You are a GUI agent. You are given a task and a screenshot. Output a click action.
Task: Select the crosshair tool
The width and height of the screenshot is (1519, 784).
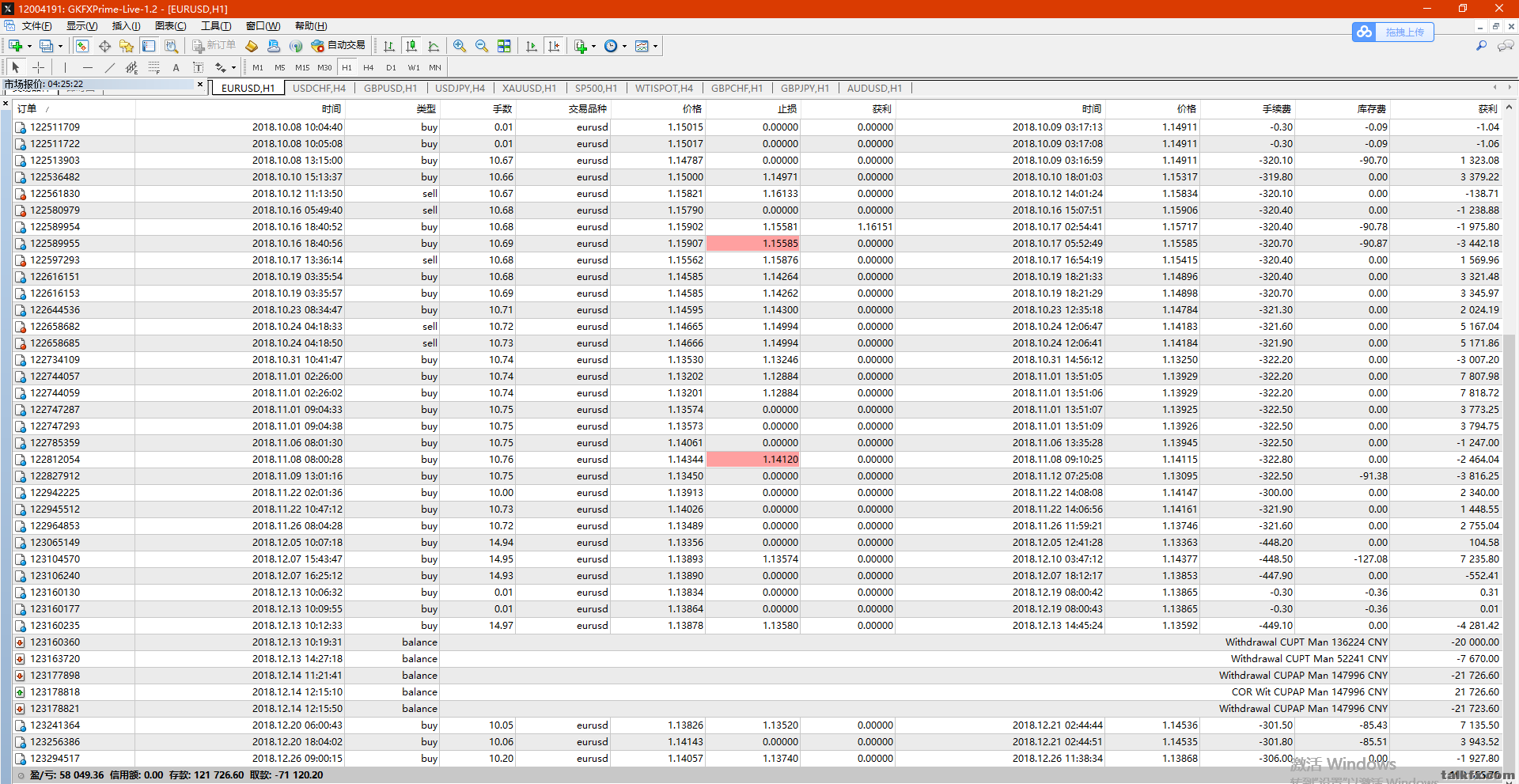[38, 67]
